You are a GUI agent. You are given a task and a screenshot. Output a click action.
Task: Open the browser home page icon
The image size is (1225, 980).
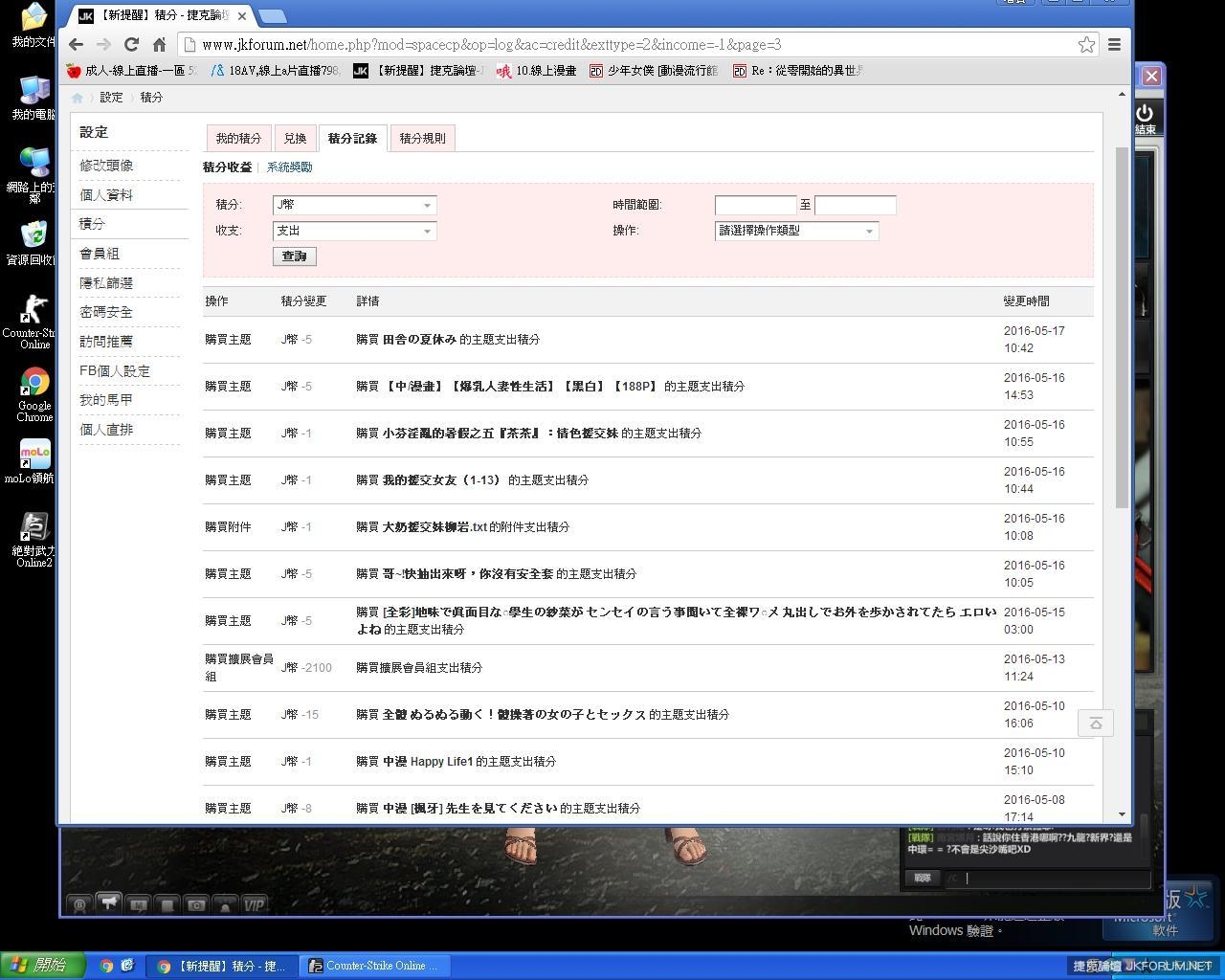point(159,44)
